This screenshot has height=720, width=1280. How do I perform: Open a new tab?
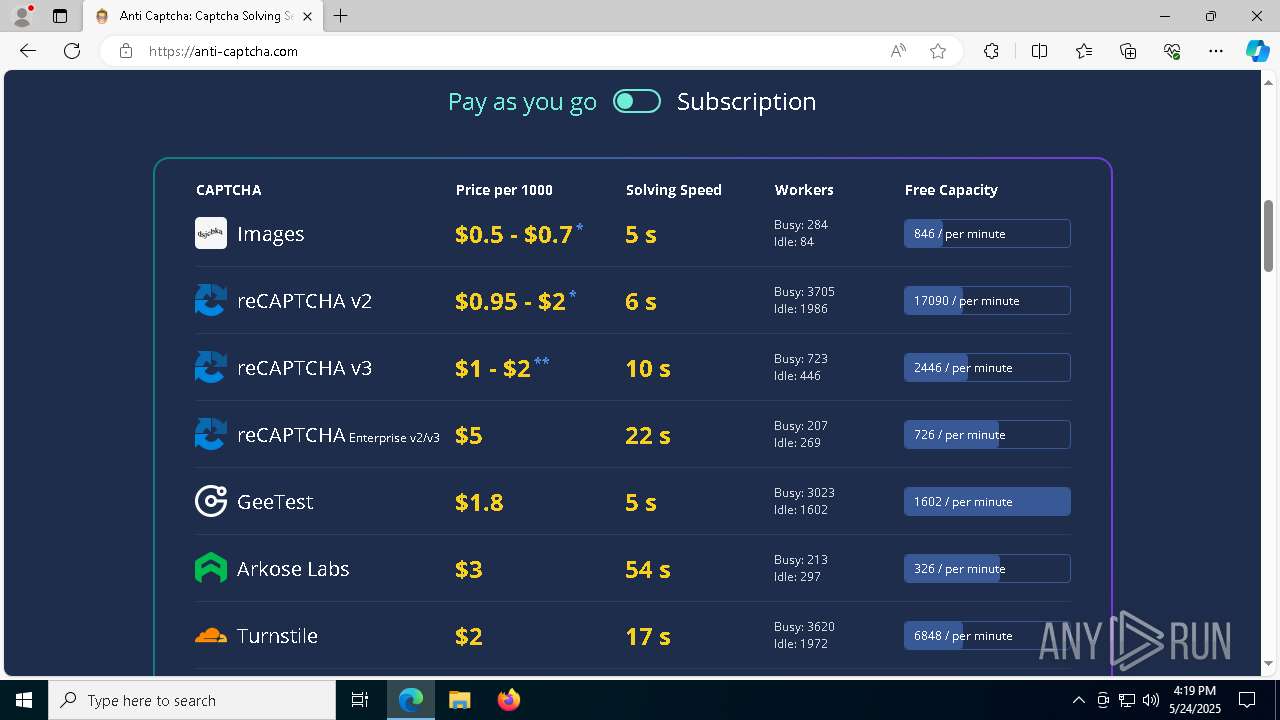tap(341, 16)
